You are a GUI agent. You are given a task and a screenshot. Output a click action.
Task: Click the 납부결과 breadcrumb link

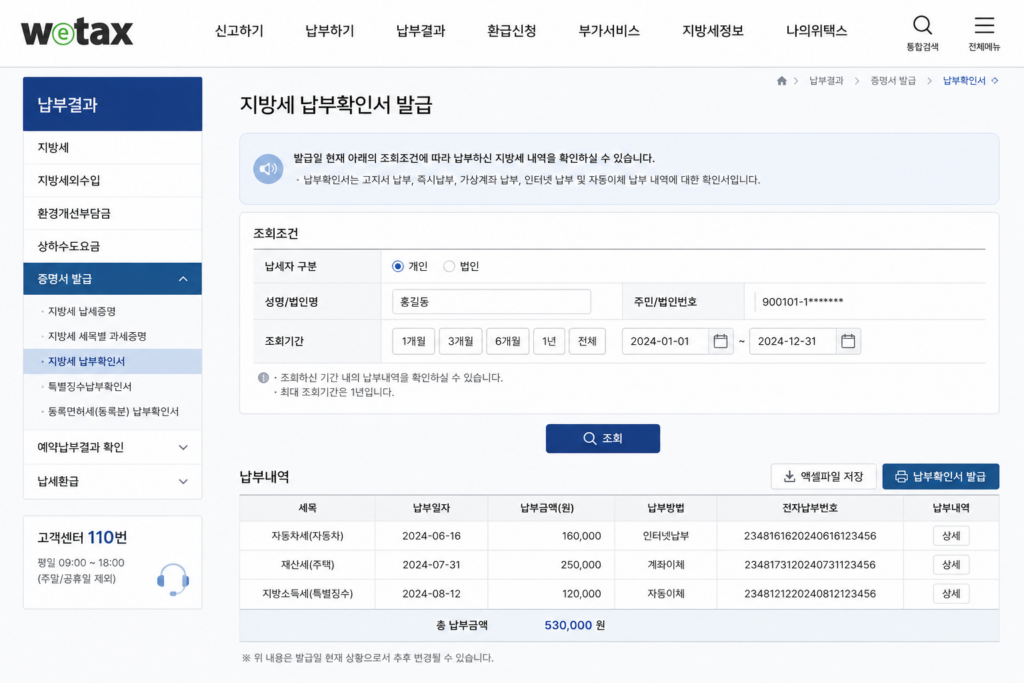point(826,80)
